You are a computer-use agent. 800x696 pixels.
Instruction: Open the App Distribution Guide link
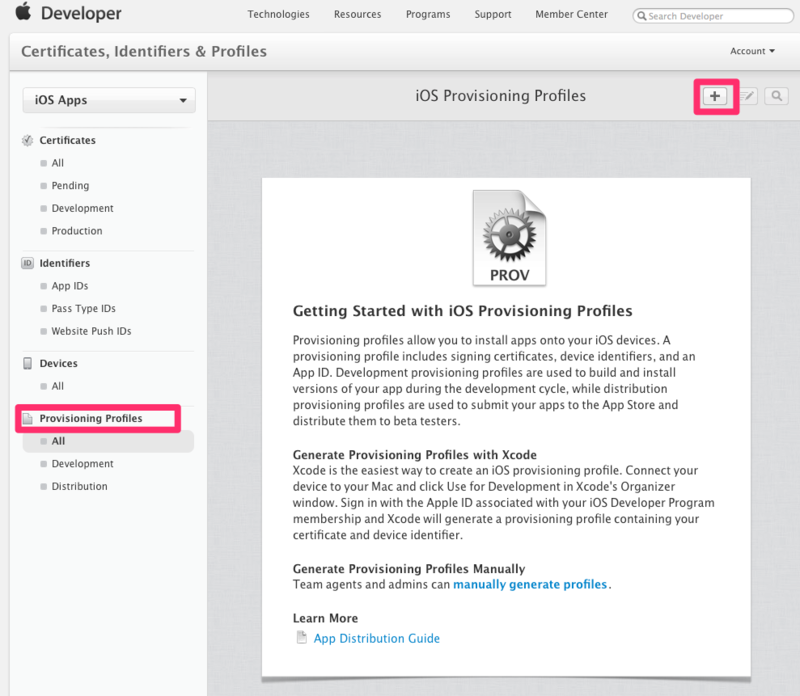377,638
